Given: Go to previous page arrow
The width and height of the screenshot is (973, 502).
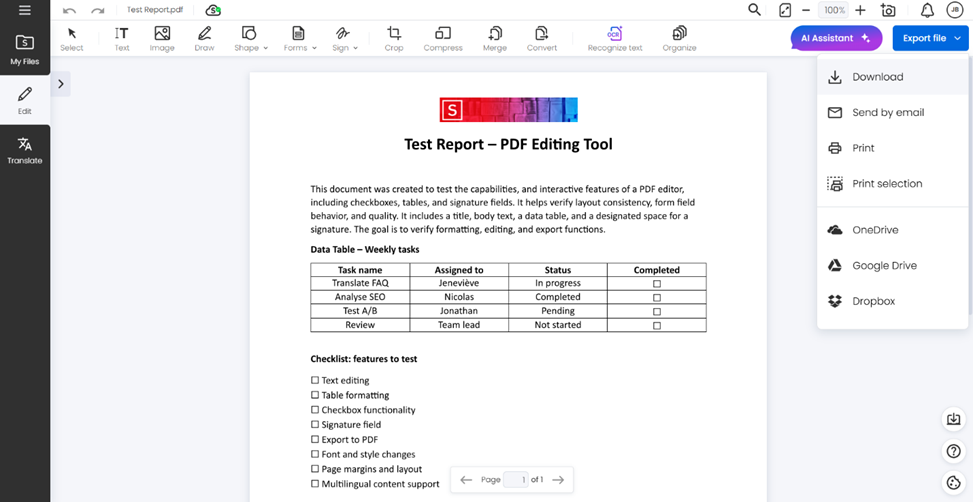Looking at the screenshot, I should pyautogui.click(x=466, y=480).
